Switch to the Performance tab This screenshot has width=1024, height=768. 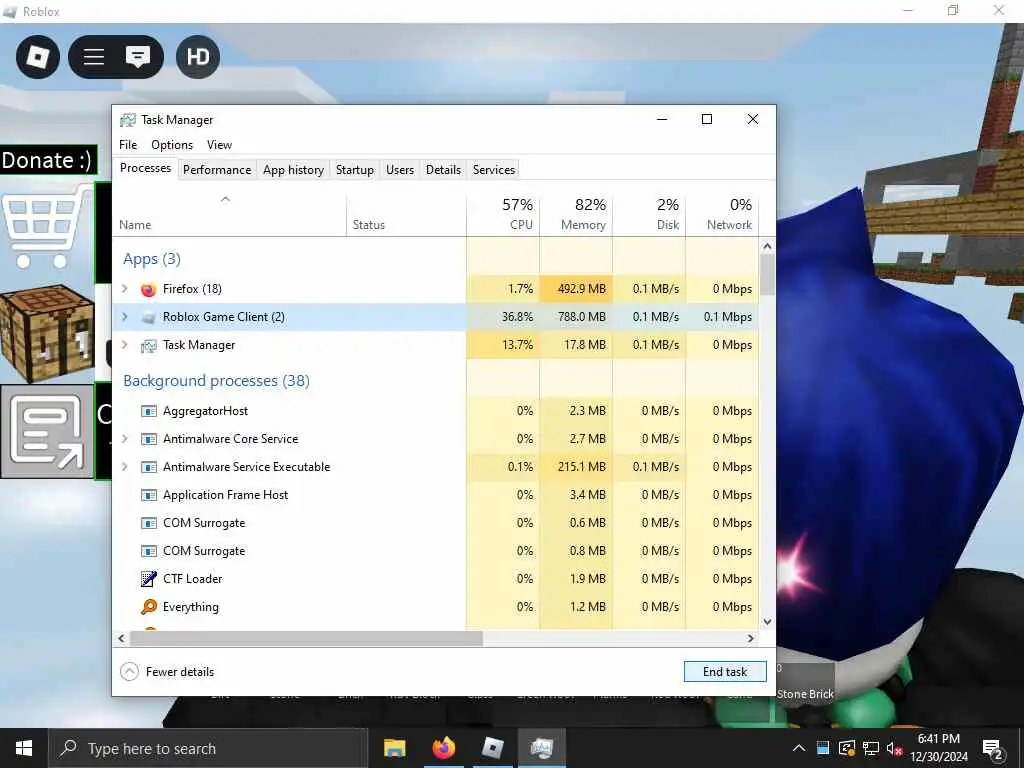tap(217, 170)
